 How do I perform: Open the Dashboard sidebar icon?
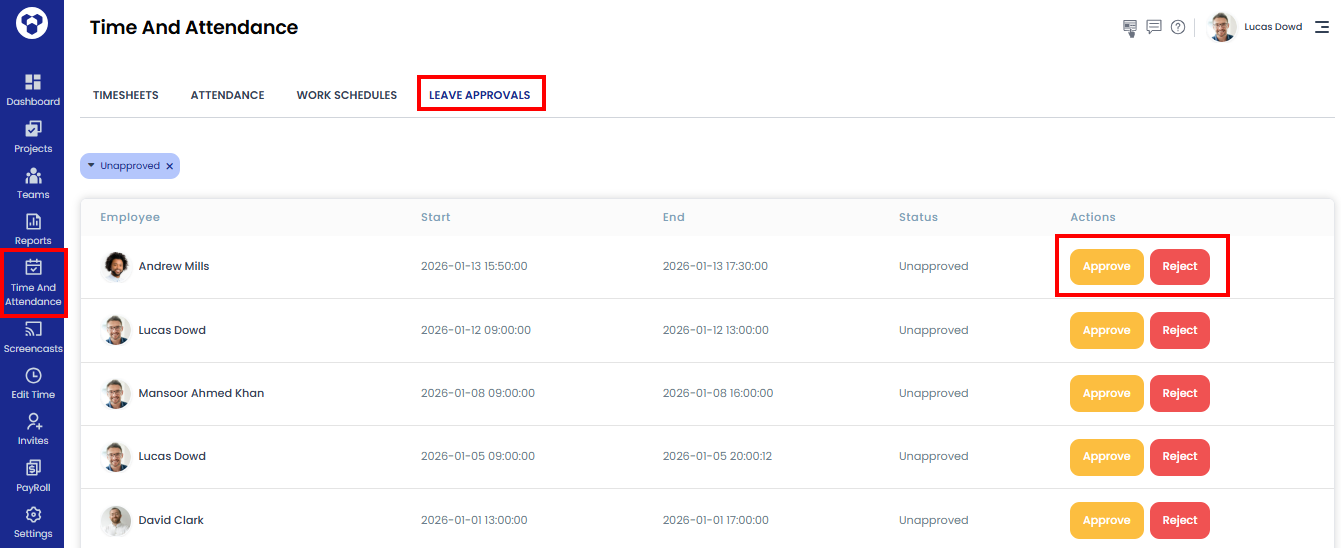pyautogui.click(x=33, y=82)
